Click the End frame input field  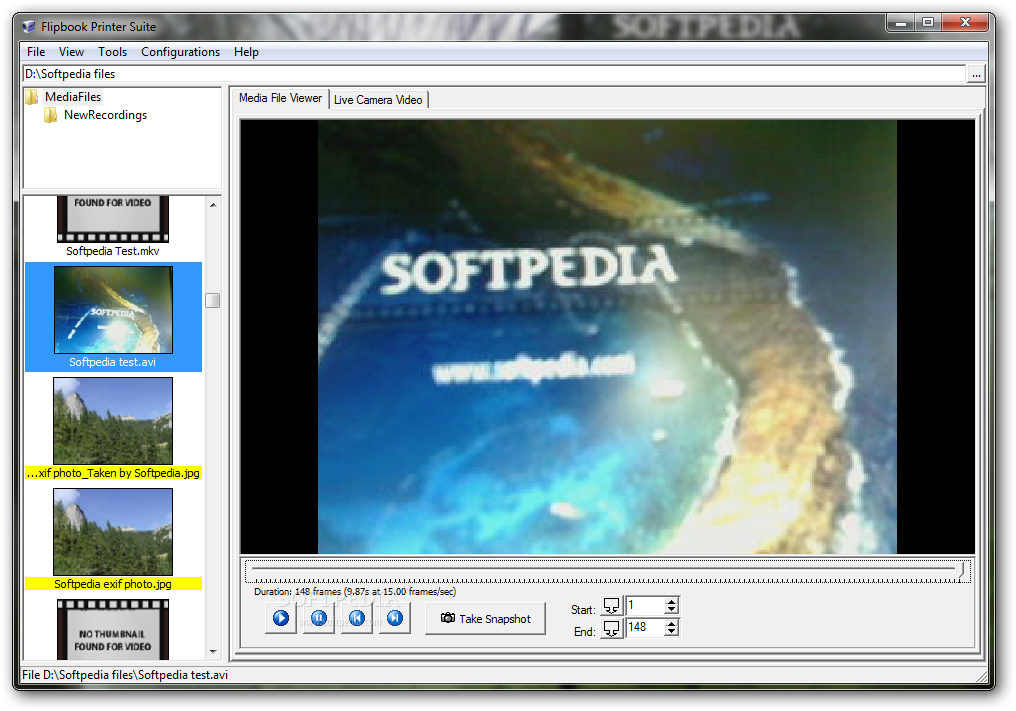pos(645,627)
